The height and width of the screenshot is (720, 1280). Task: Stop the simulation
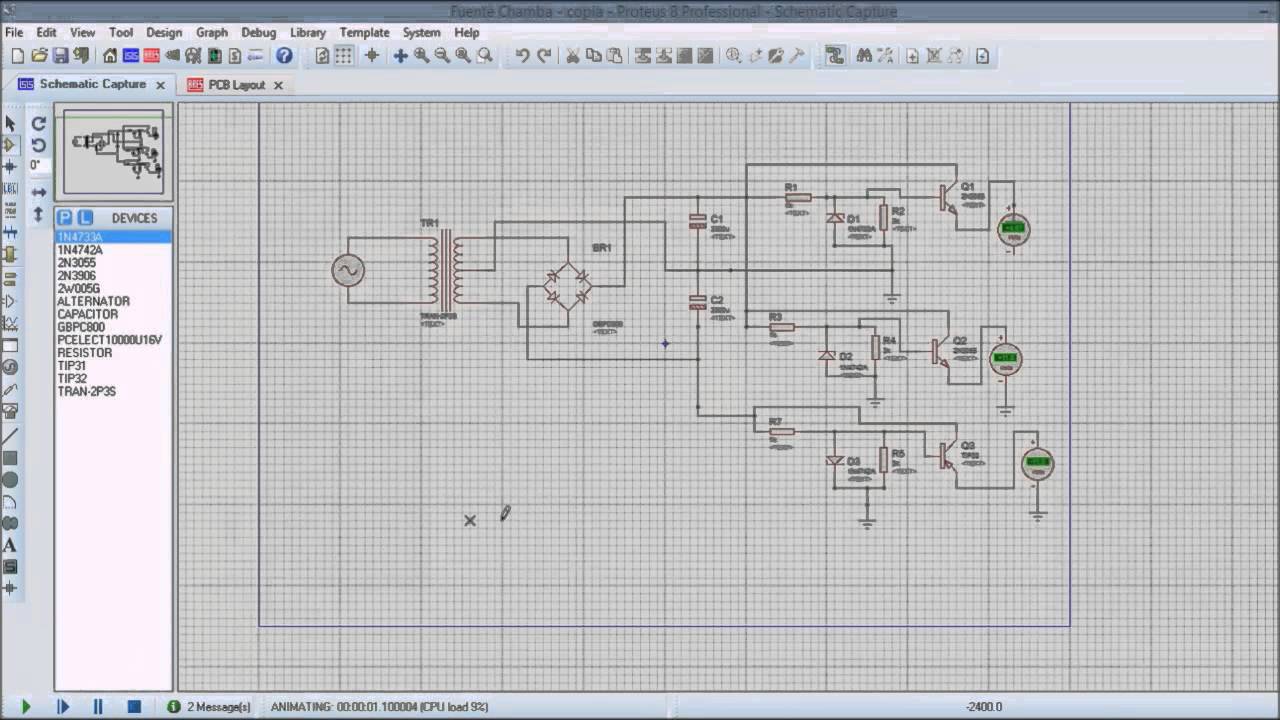coord(134,707)
